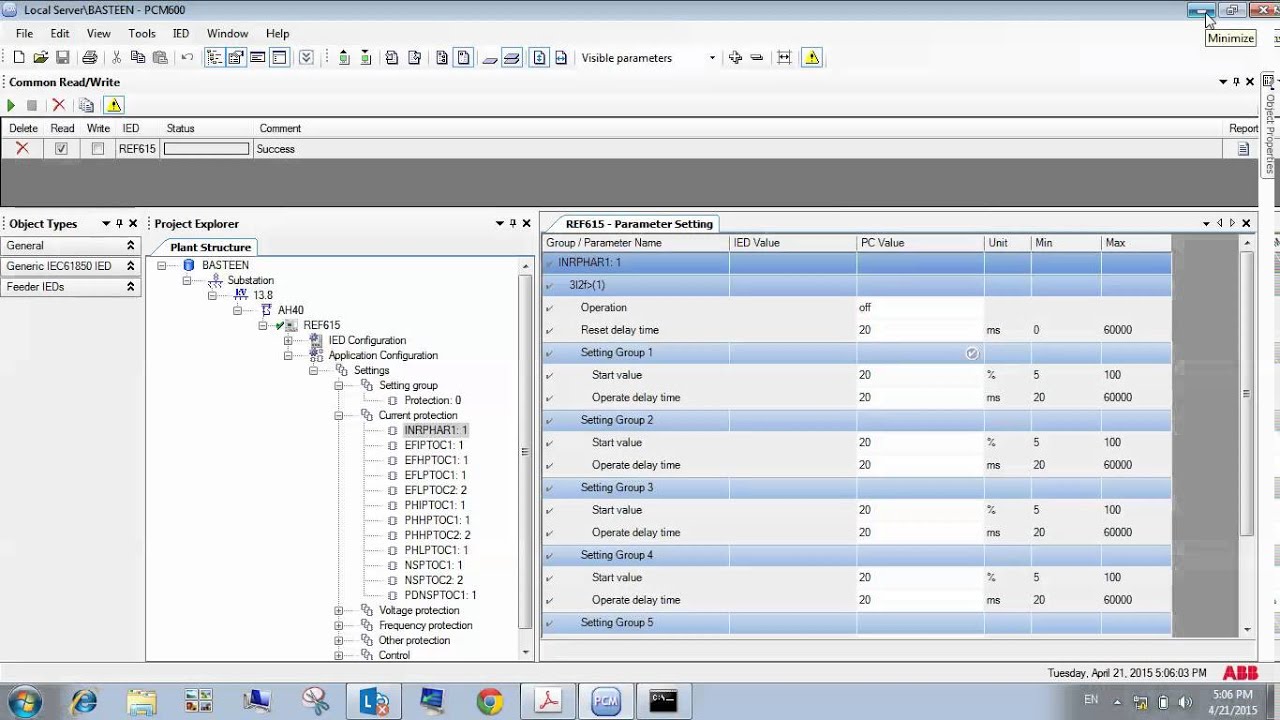Select the REF615 - Parameter Setting tab

point(638,224)
